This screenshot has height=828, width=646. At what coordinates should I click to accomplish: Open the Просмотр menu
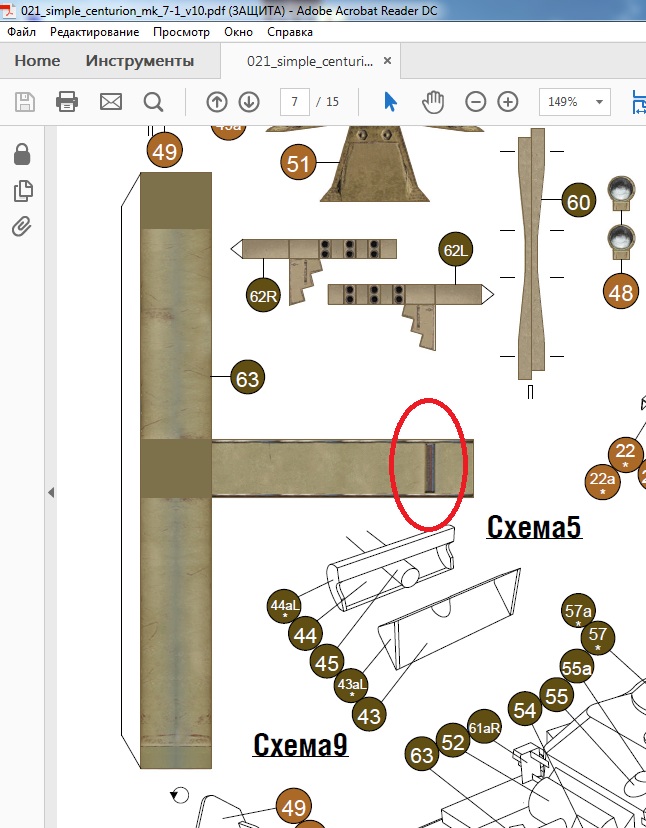point(181,32)
